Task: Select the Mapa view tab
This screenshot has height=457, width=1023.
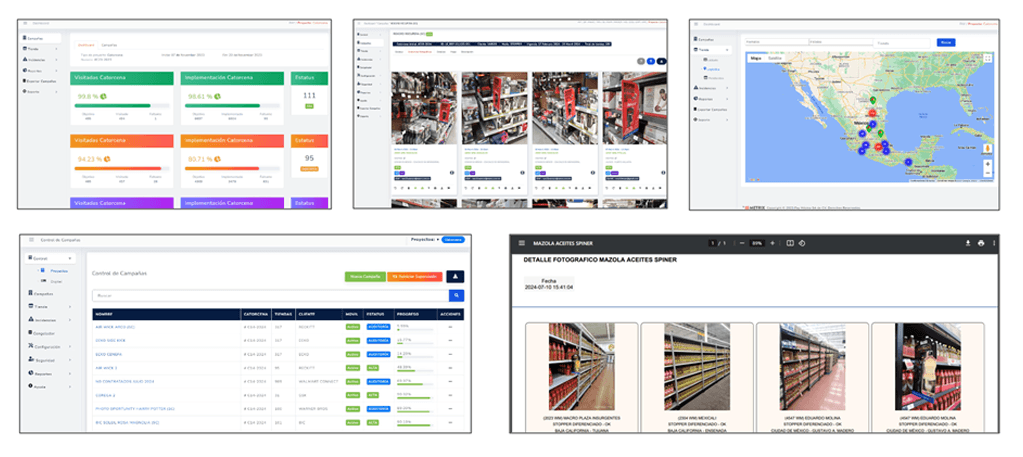Action: coord(756,58)
